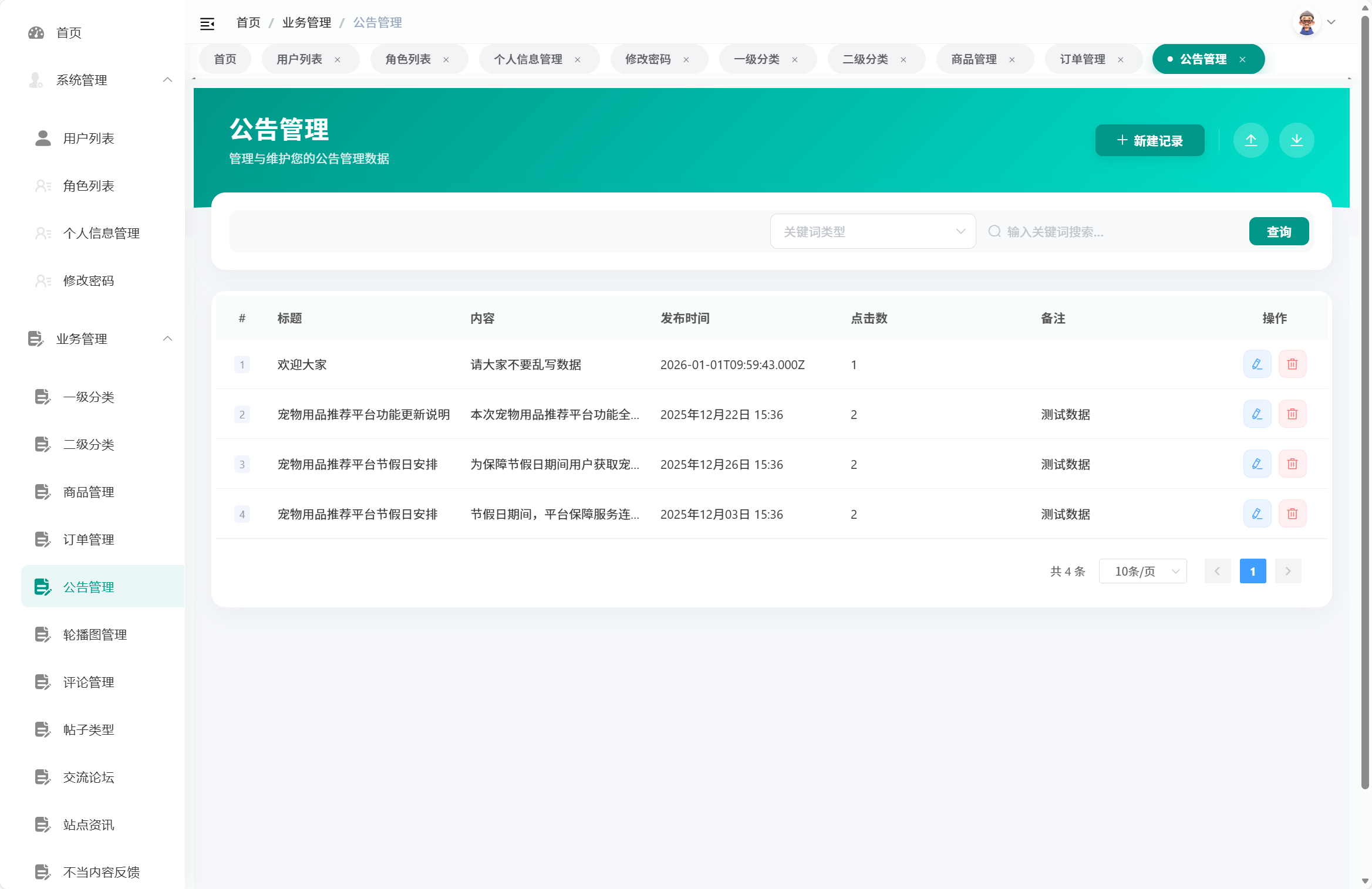This screenshot has width=1372, height=889.
Task: Close the 修改密码 tab
Action: (686, 59)
